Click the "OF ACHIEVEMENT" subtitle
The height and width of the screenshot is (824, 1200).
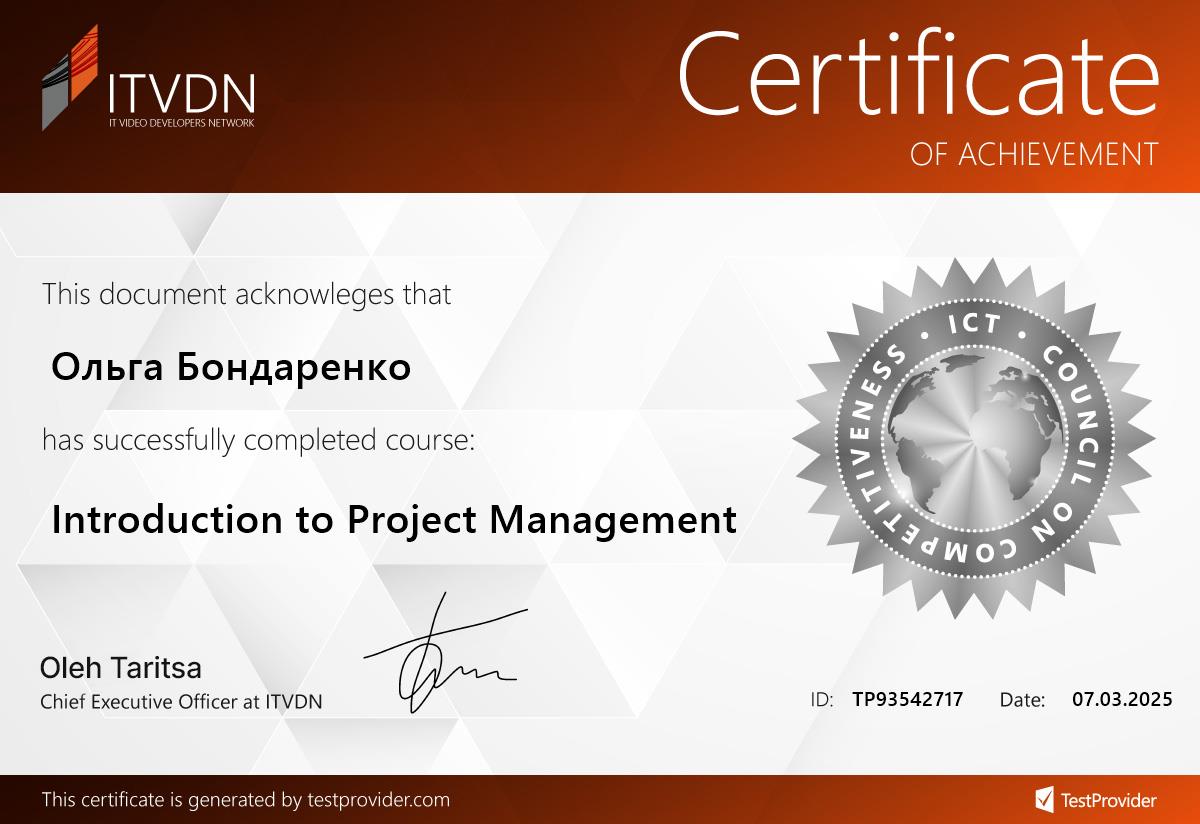click(x=1034, y=154)
